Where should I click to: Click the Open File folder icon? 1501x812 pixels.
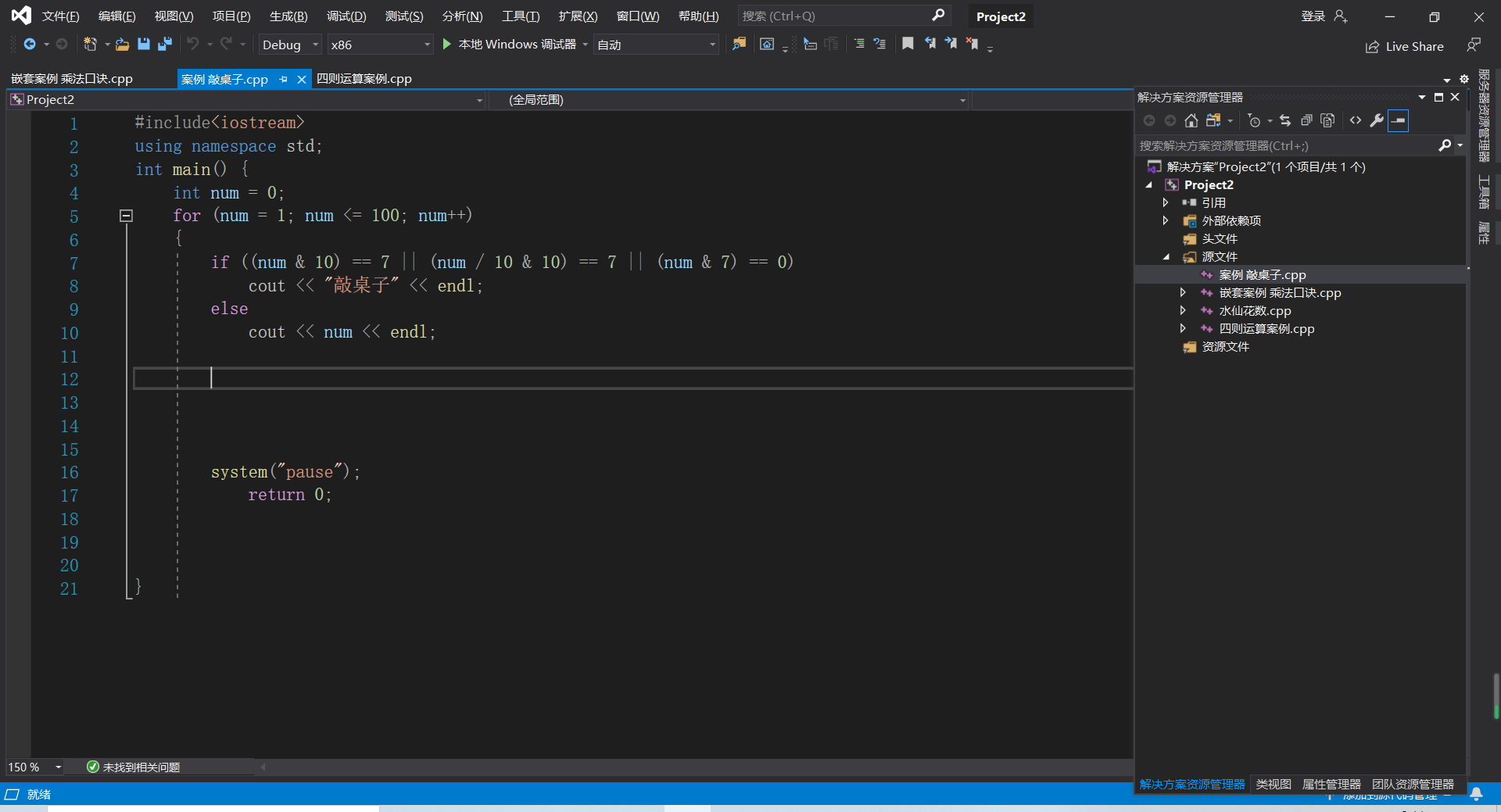click(x=122, y=45)
